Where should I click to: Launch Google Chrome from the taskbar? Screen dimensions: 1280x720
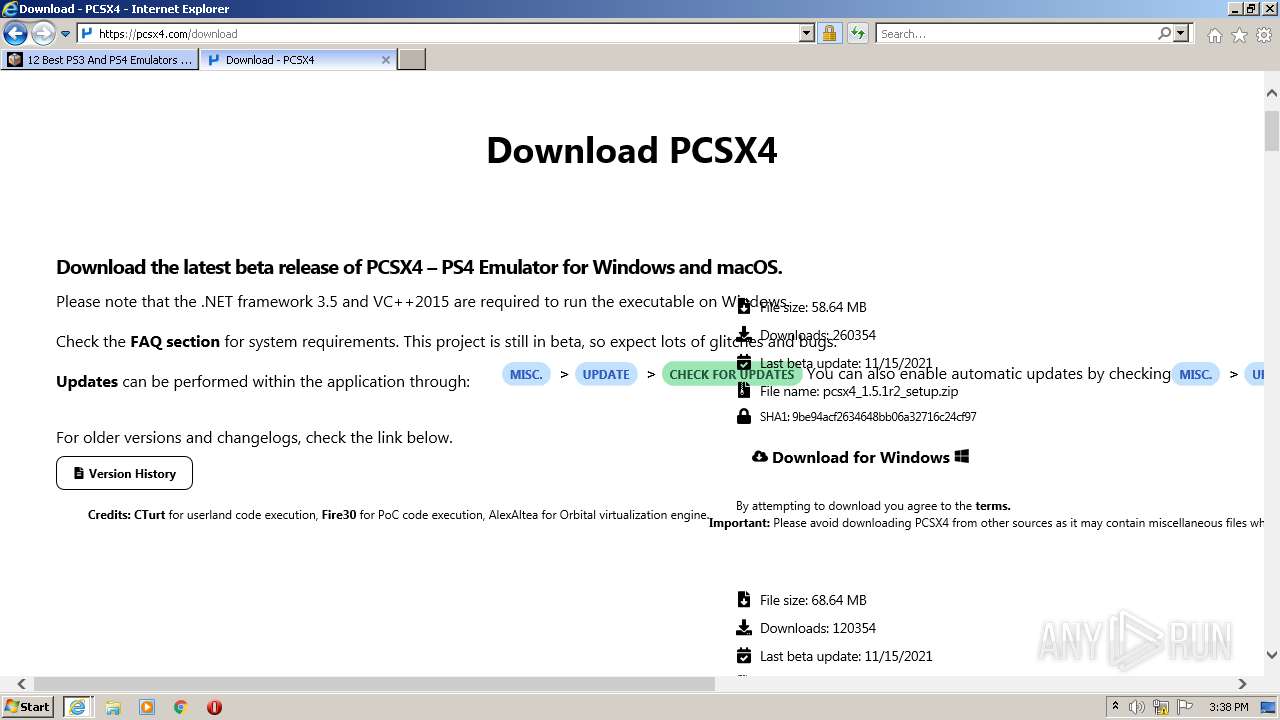coord(181,707)
